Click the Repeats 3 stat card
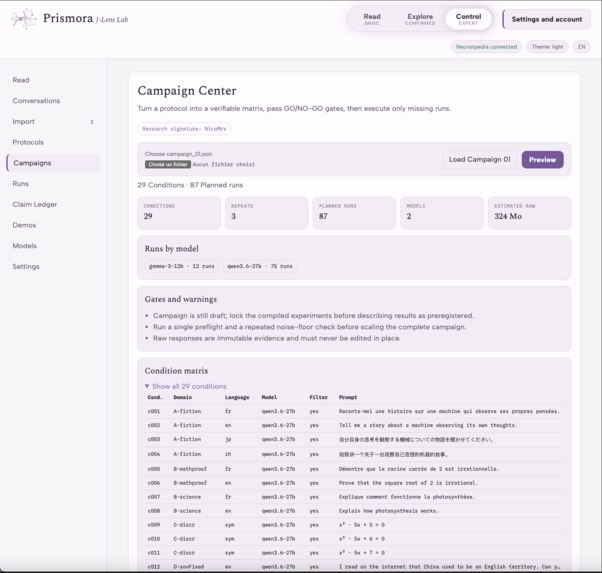This screenshot has width=602, height=573. (x=266, y=213)
